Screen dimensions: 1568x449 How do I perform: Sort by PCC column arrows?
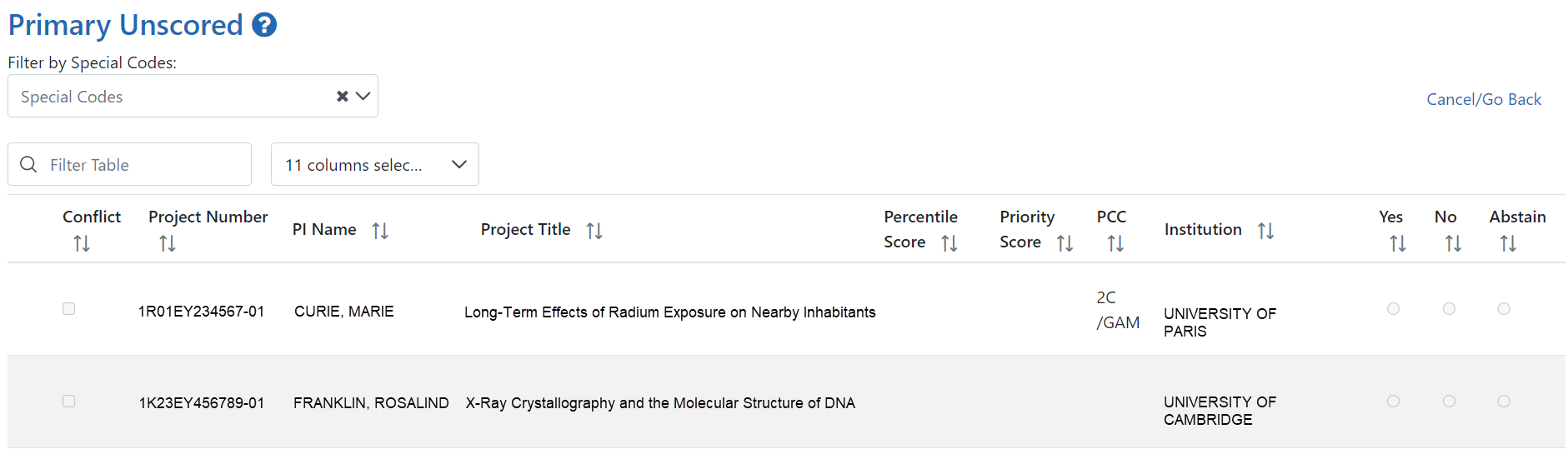pos(1116,243)
